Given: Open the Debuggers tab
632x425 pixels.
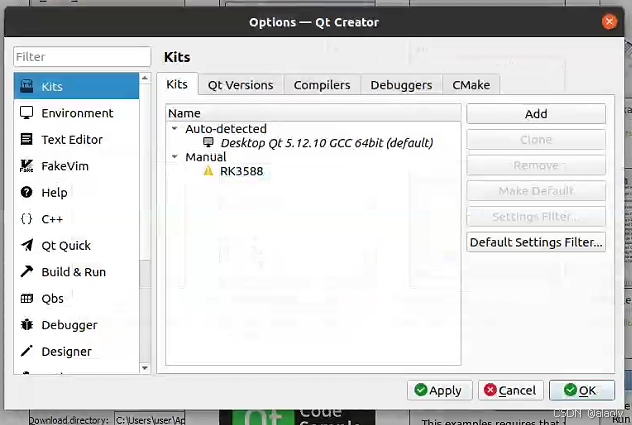Looking at the screenshot, I should [x=401, y=85].
